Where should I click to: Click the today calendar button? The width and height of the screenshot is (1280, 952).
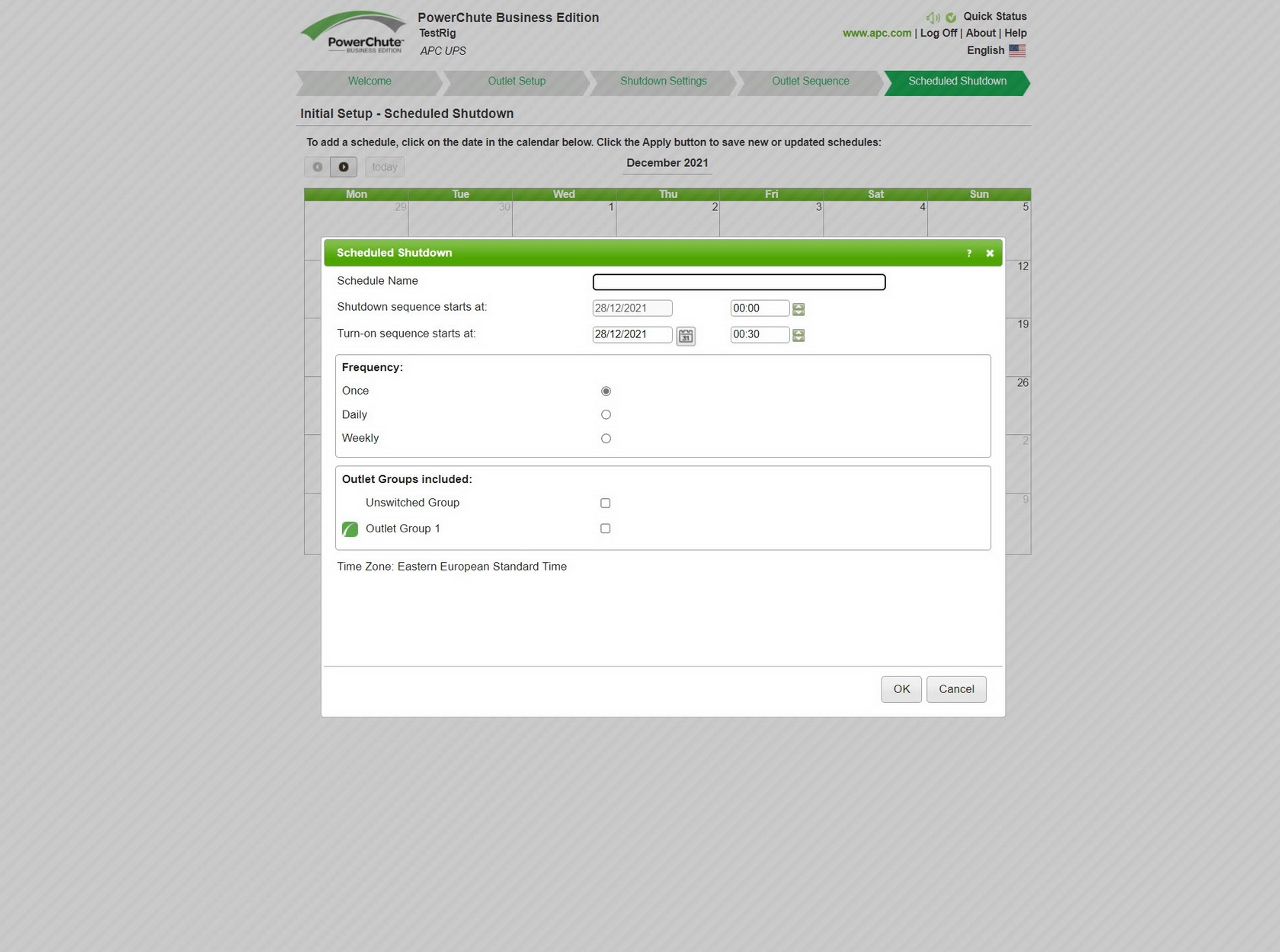pos(385,167)
